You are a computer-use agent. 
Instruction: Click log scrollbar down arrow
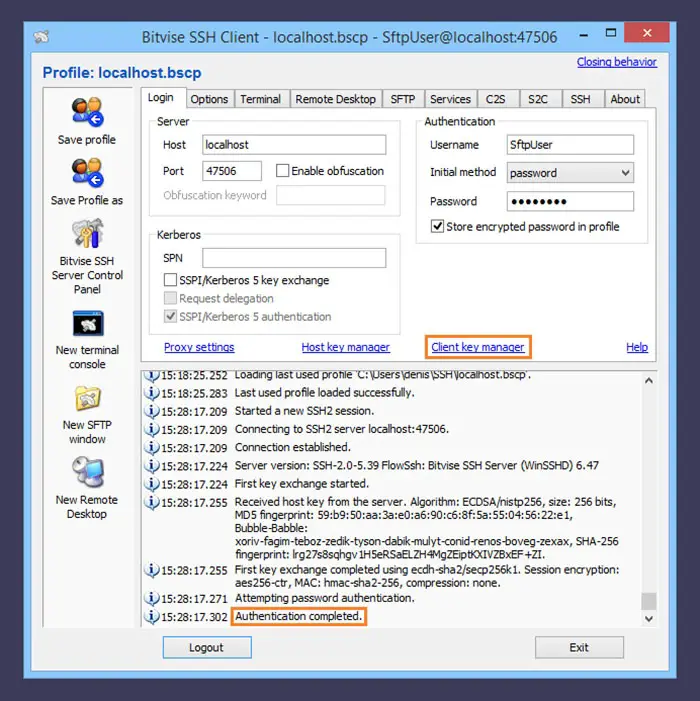(649, 619)
